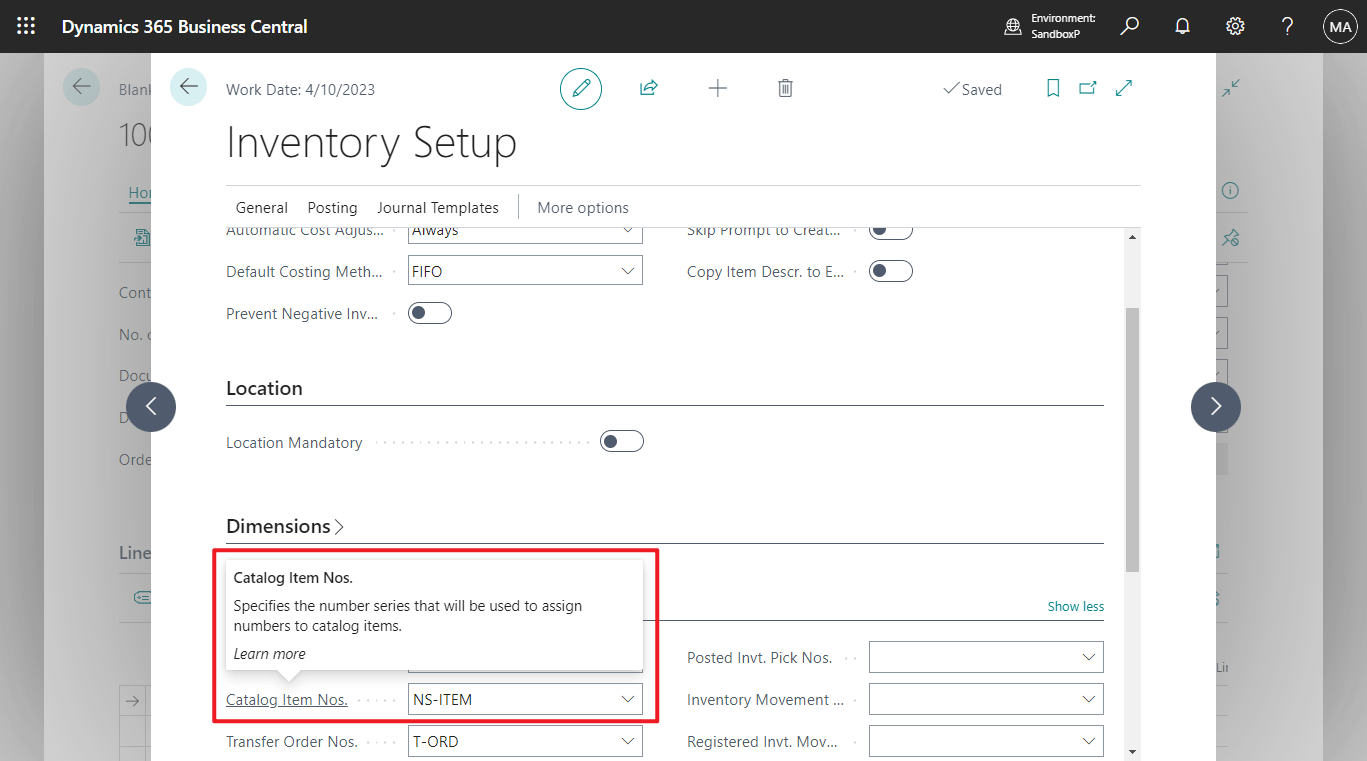Open the settings gear menu
Viewport: 1367px width, 761px height.
pos(1235,26)
